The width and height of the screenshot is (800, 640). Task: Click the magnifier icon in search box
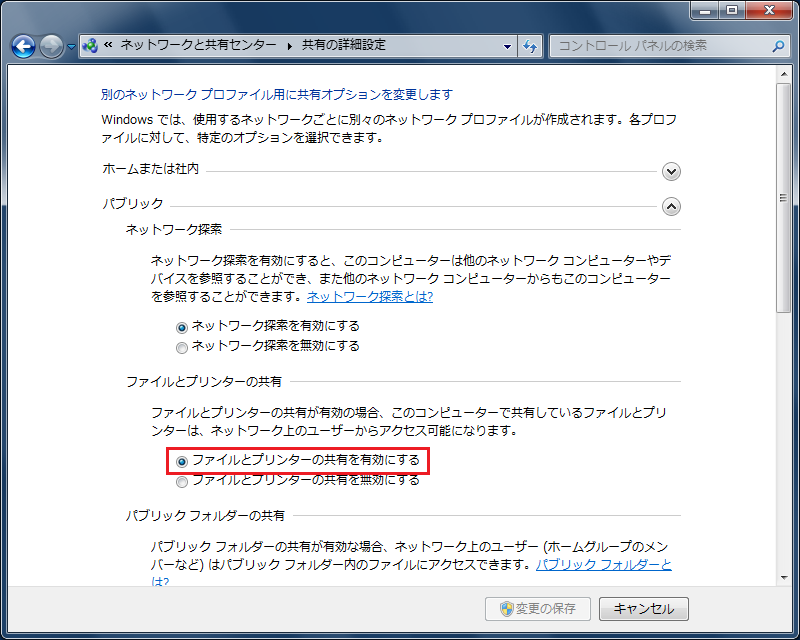click(778, 46)
